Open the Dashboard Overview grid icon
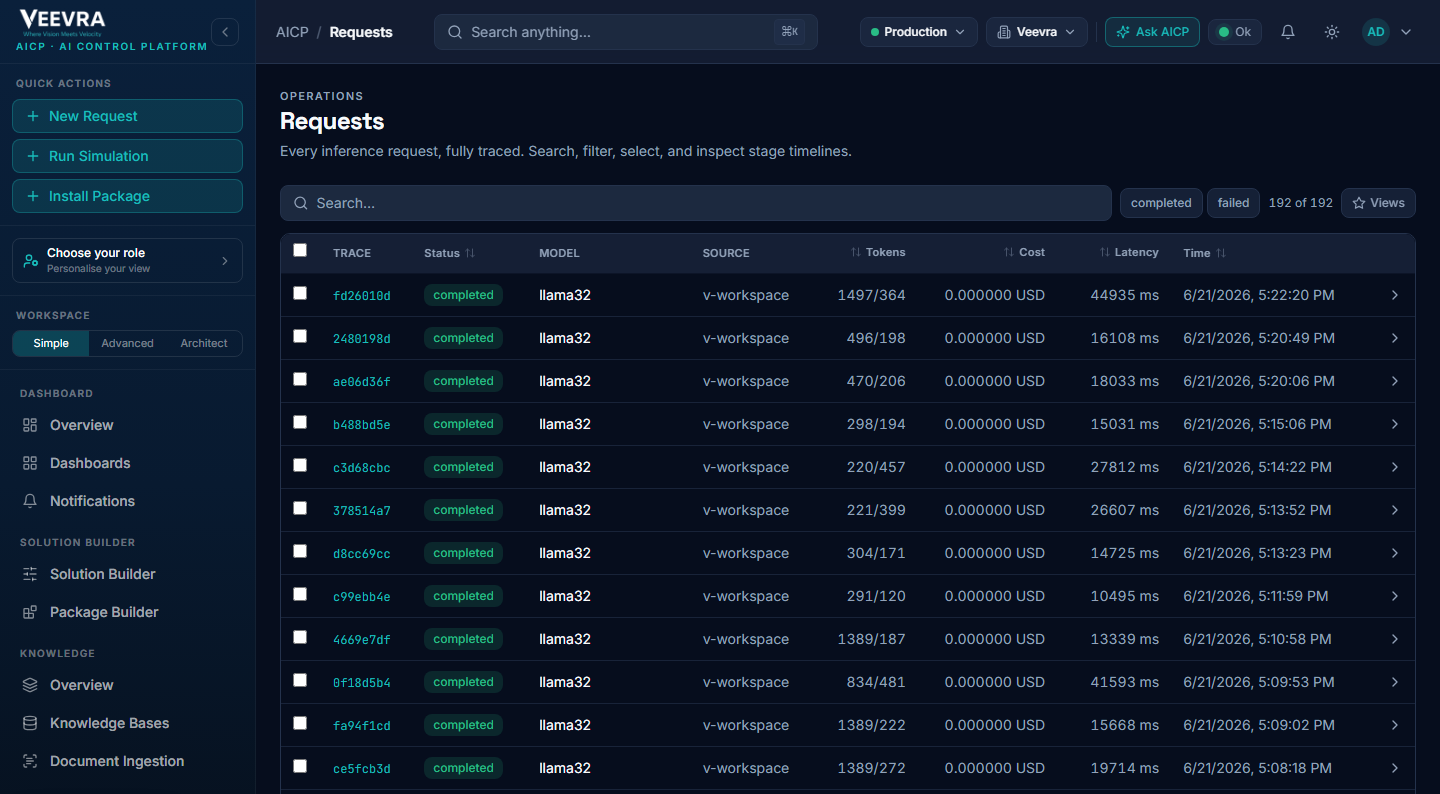 (x=30, y=425)
